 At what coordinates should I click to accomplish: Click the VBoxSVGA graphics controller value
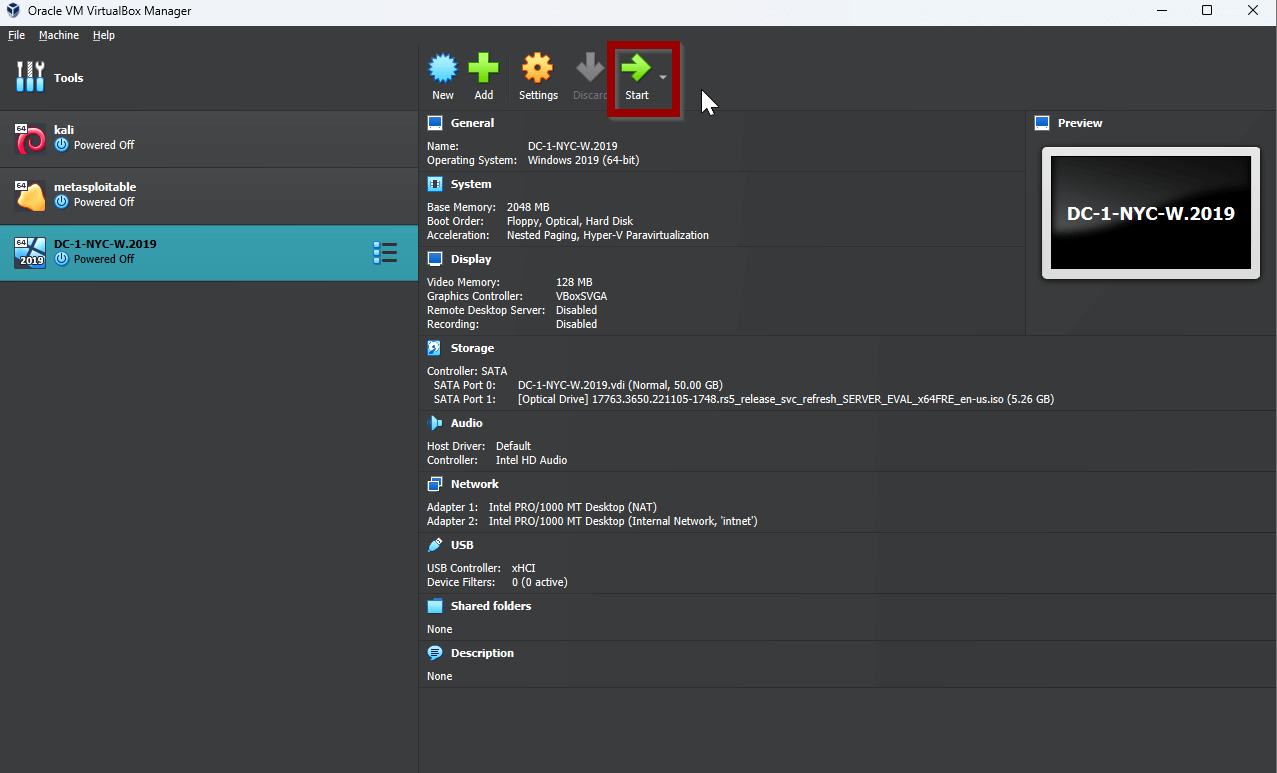pos(581,296)
